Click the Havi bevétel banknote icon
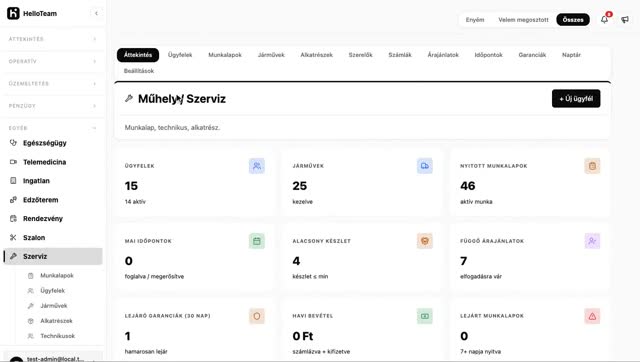 pyautogui.click(x=424, y=316)
